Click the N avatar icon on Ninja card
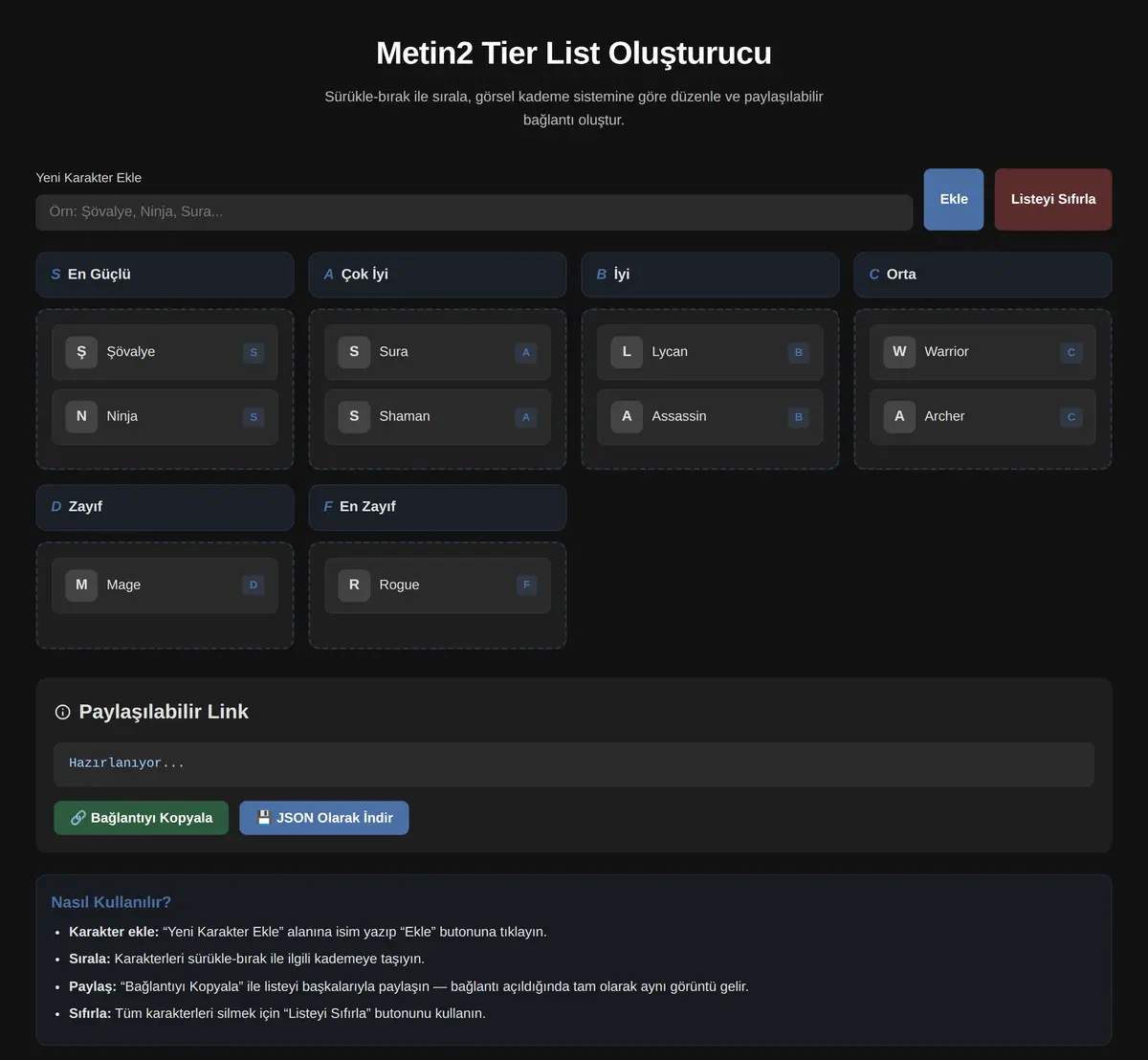This screenshot has height=1060, width=1148. click(x=81, y=416)
